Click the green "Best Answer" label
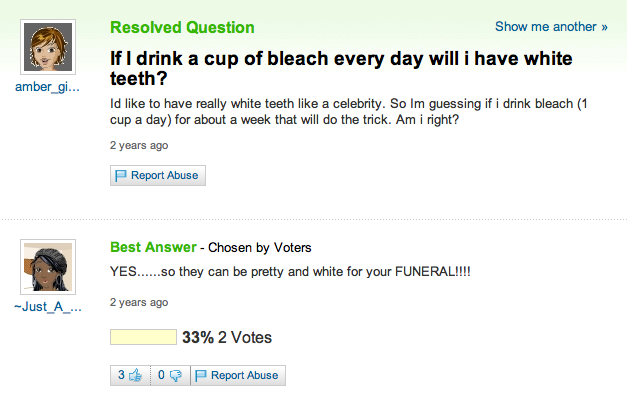Viewport: 627px width, 412px height. click(x=152, y=247)
